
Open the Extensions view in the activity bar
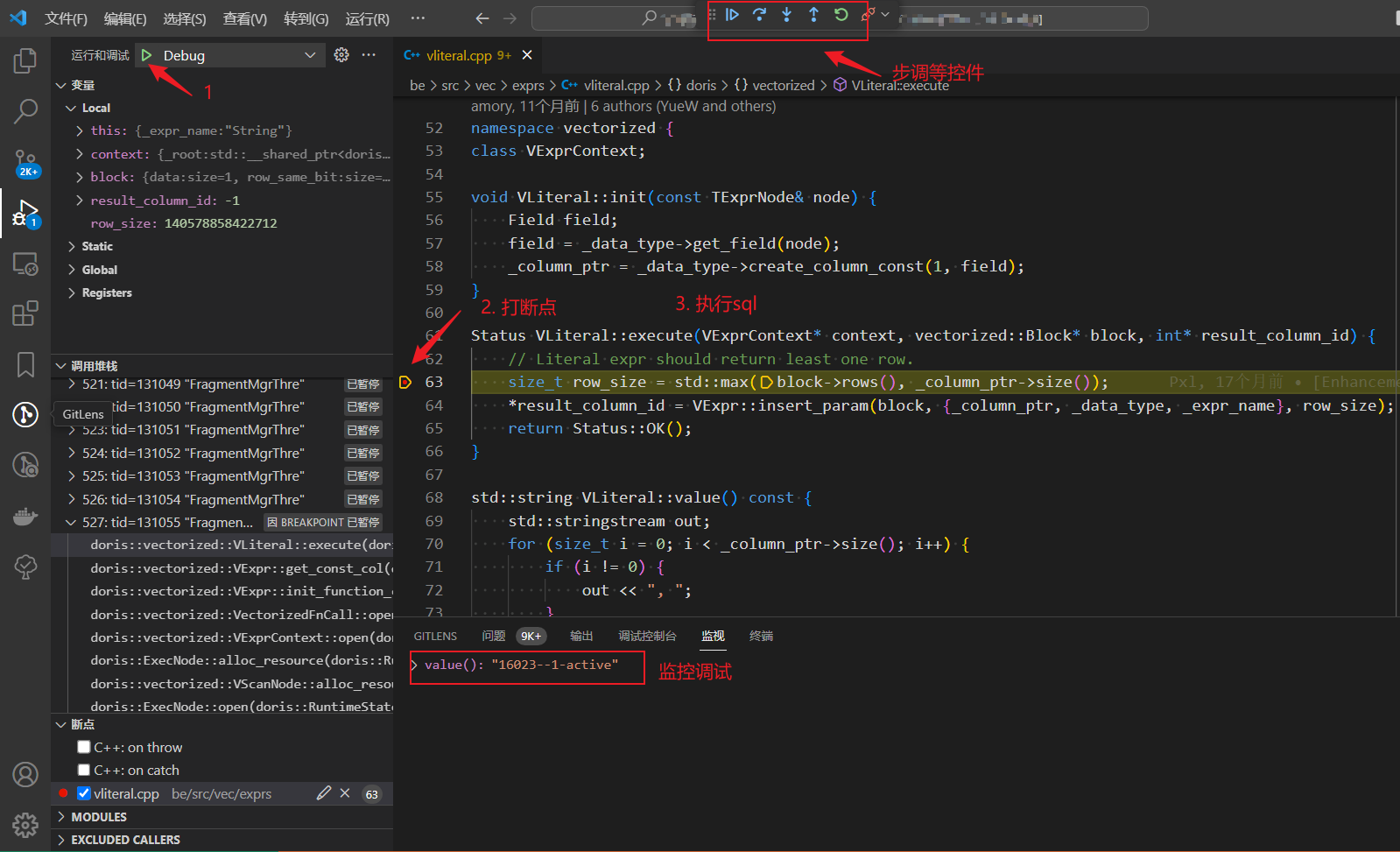(25, 313)
